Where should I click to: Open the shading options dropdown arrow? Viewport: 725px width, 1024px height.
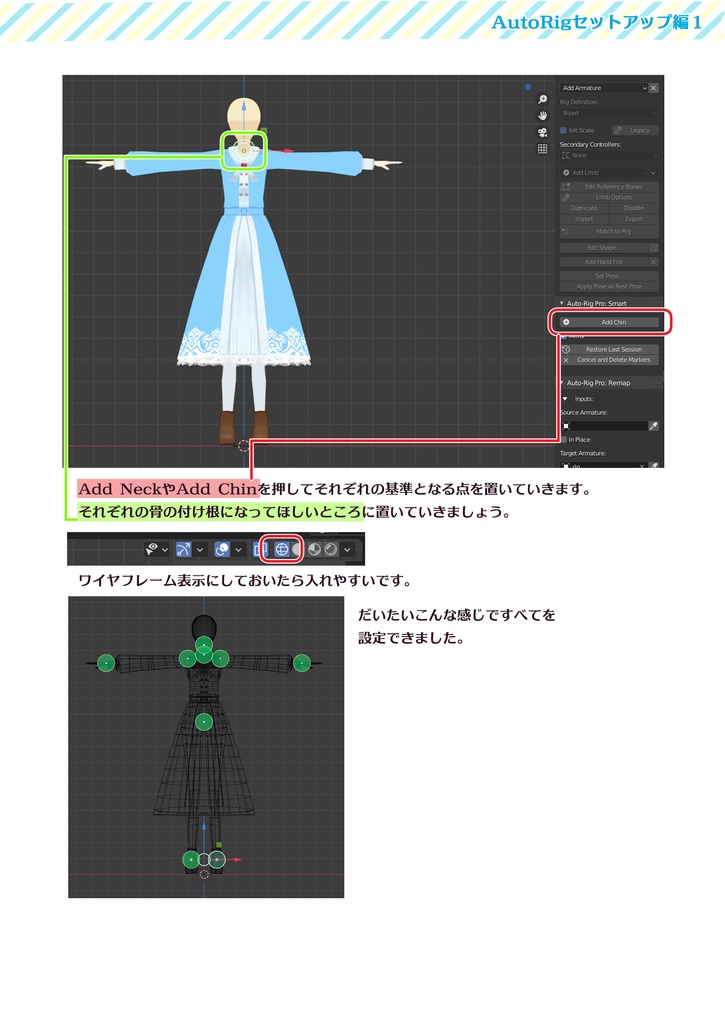pos(347,550)
